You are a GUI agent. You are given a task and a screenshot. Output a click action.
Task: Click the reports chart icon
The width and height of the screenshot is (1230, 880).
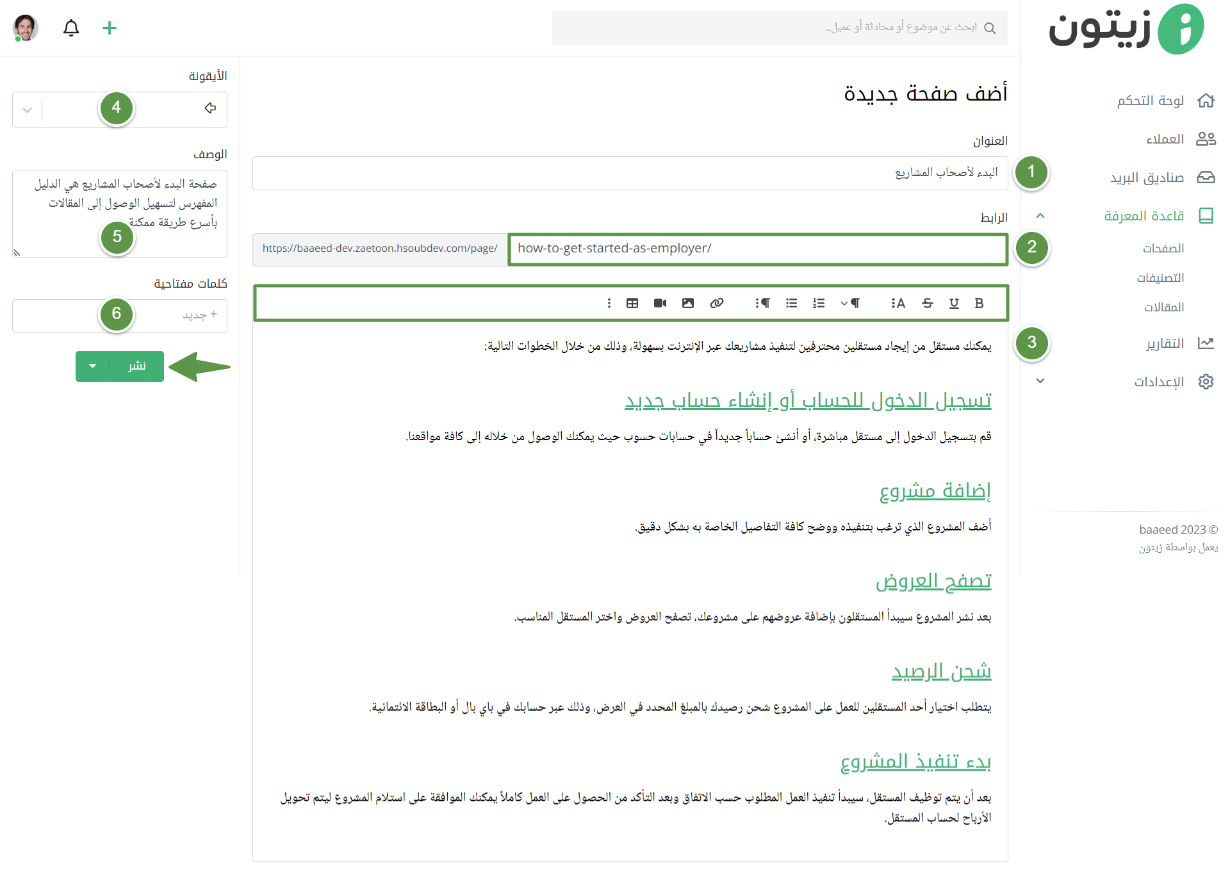[1206, 343]
